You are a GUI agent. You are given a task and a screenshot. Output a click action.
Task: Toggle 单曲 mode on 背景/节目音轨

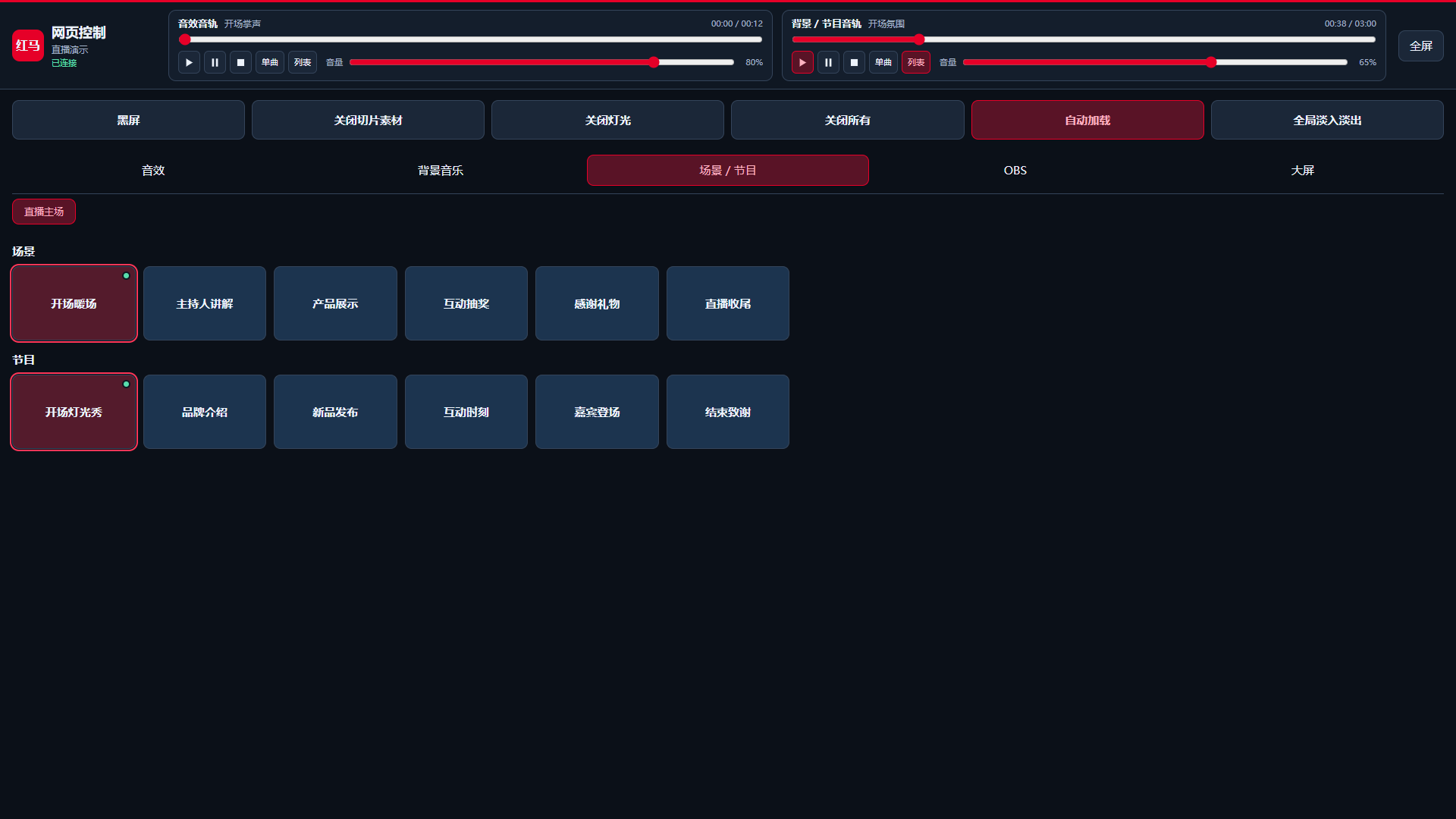[x=883, y=63]
